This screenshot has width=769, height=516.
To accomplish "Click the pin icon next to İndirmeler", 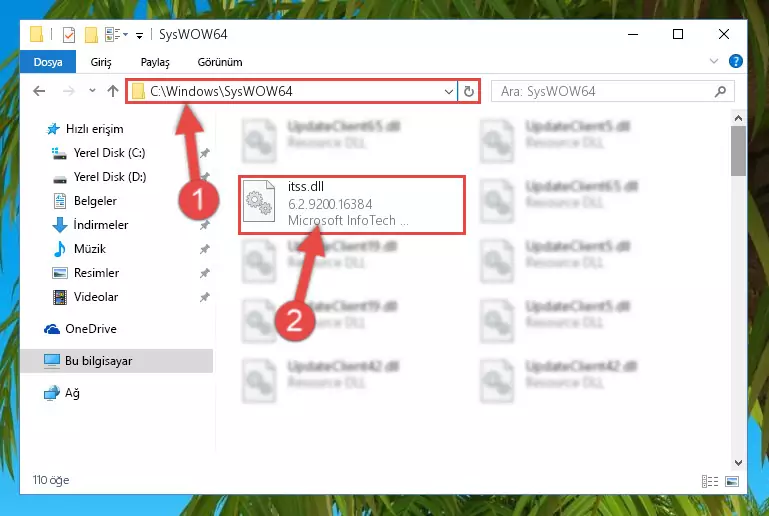I will point(205,226).
